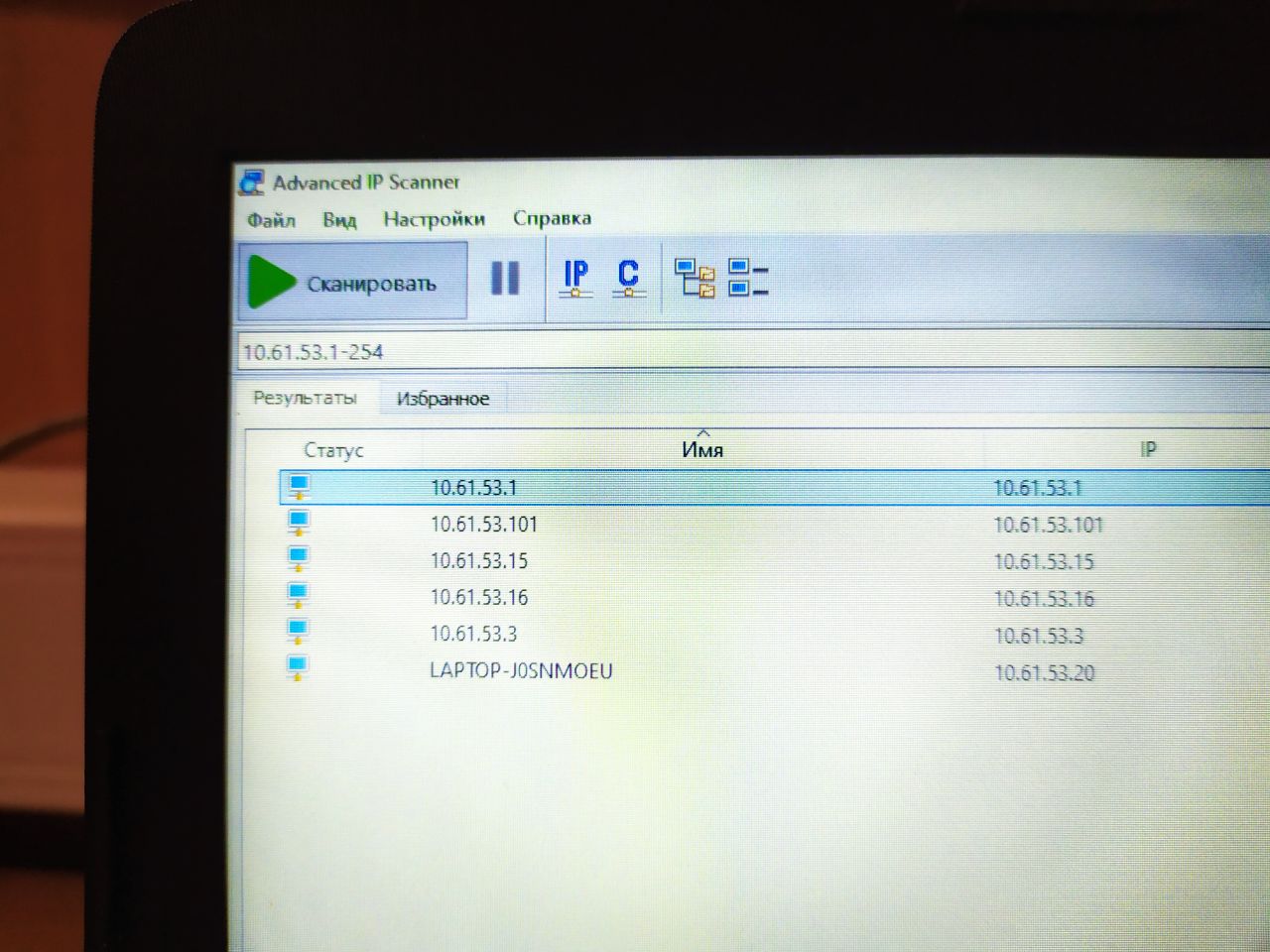
Task: Focus the IP range field 10.61.53.1-254
Action: tap(754, 351)
